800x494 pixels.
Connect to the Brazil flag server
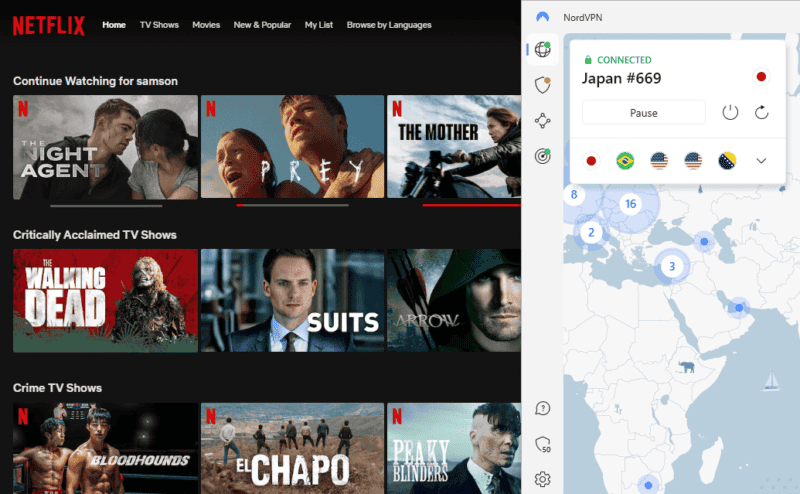click(x=625, y=161)
